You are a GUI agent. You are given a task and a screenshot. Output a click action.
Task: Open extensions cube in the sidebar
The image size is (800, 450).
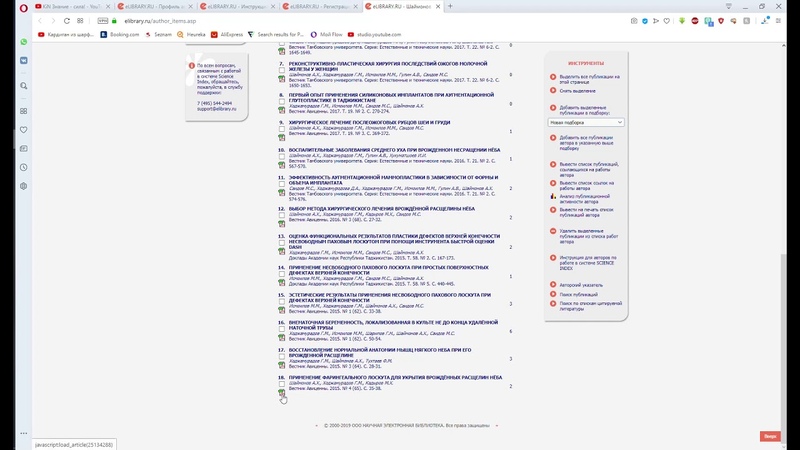[23, 186]
